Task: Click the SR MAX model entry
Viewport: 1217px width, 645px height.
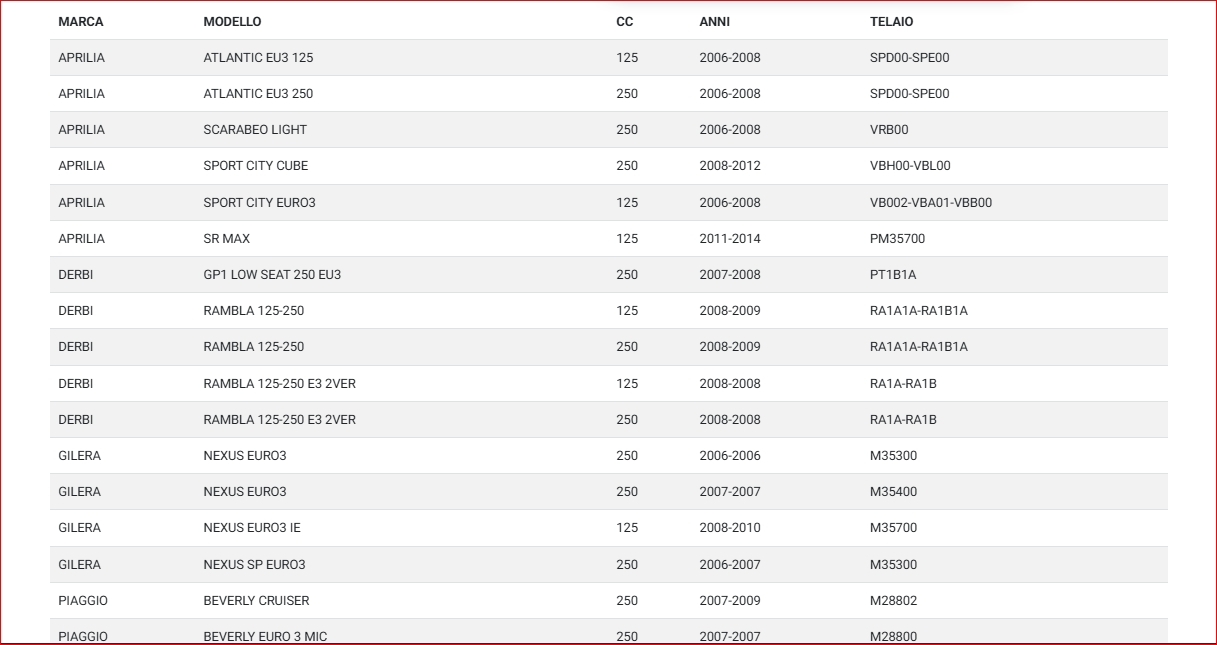Action: coord(227,239)
